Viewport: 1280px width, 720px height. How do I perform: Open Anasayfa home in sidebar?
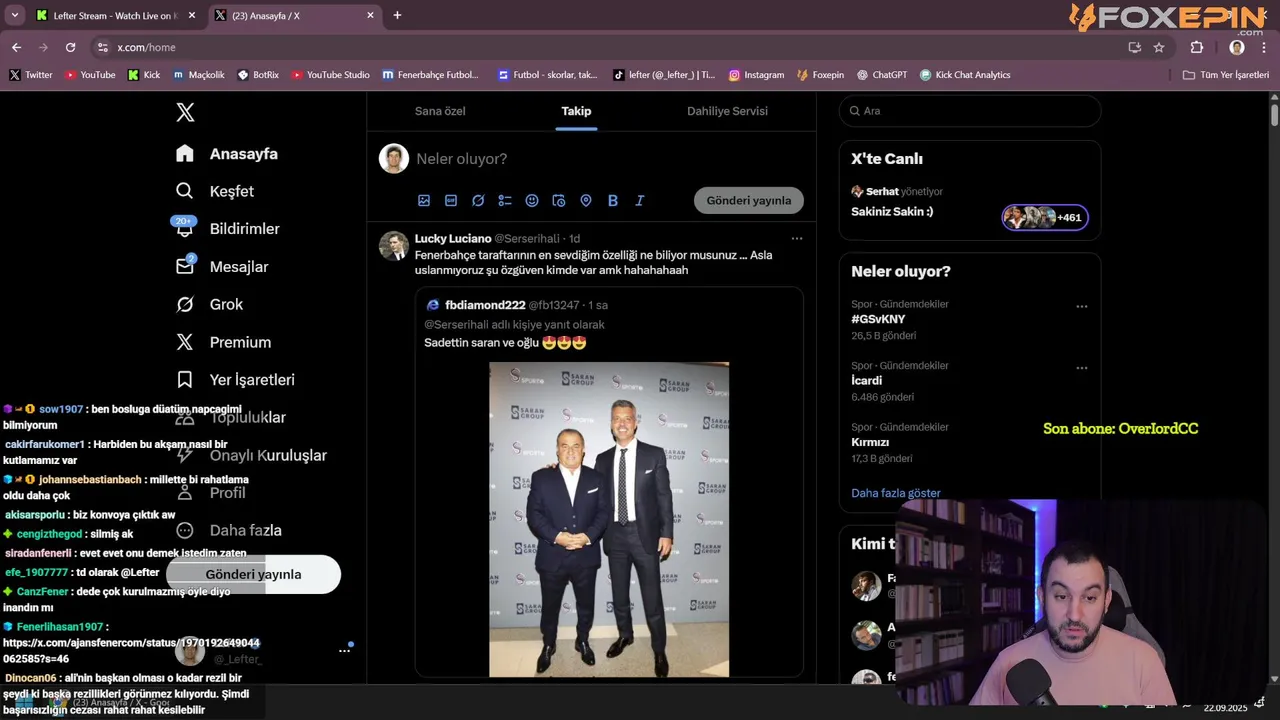coord(227,153)
